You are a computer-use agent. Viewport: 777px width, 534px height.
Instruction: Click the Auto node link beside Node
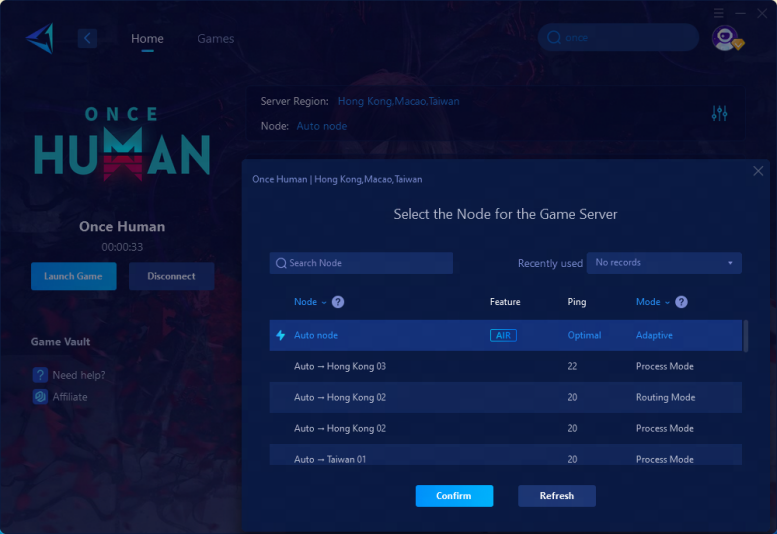[322, 126]
